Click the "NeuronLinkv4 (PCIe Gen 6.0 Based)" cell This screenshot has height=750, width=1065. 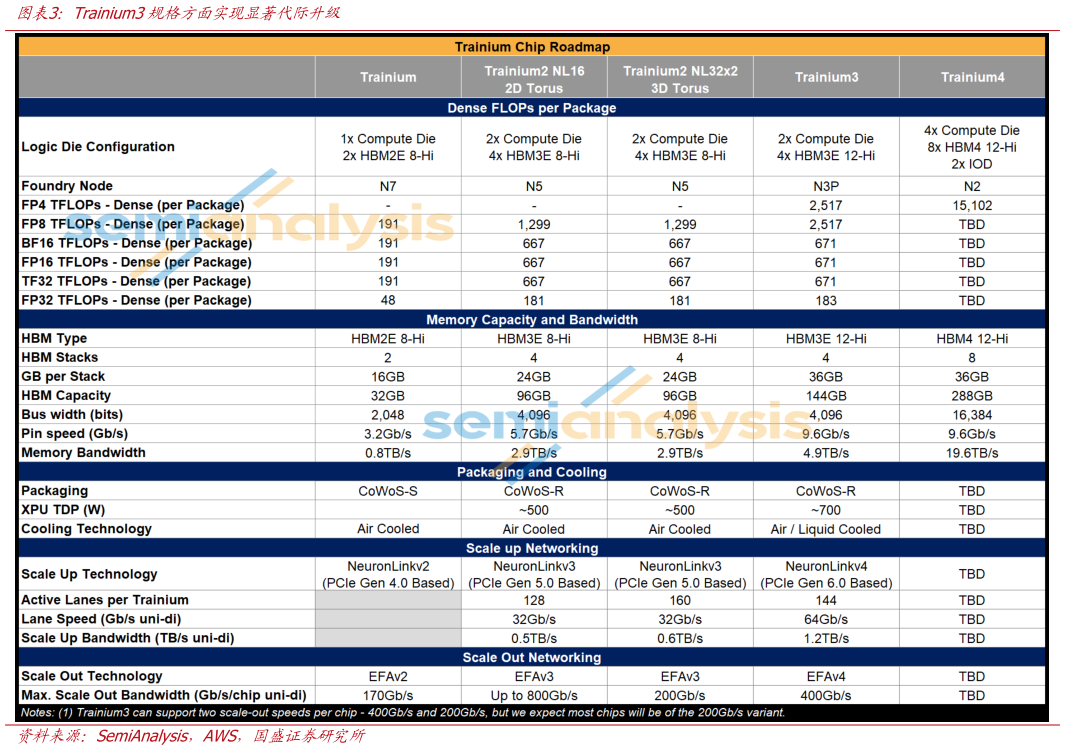pyautogui.click(x=826, y=574)
